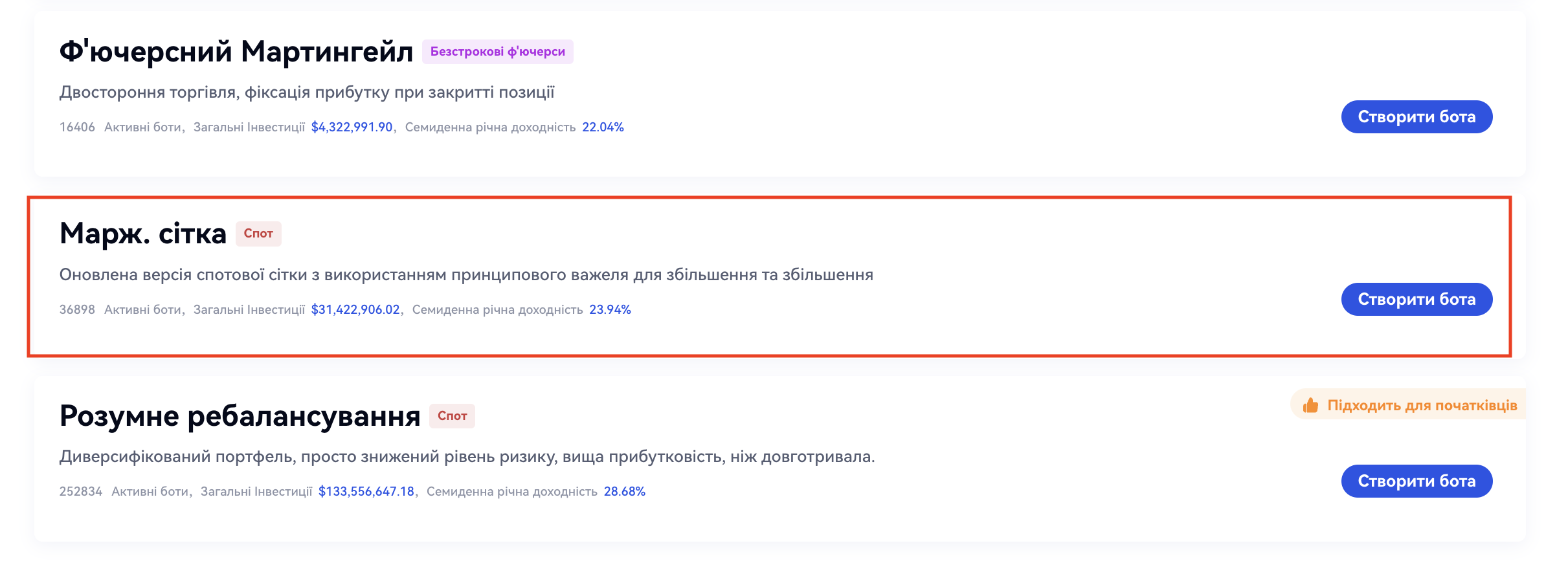This screenshot has width=1568, height=585.
Task: Create a Ф'ючерсний Мартингейл bot
Action: point(1416,117)
